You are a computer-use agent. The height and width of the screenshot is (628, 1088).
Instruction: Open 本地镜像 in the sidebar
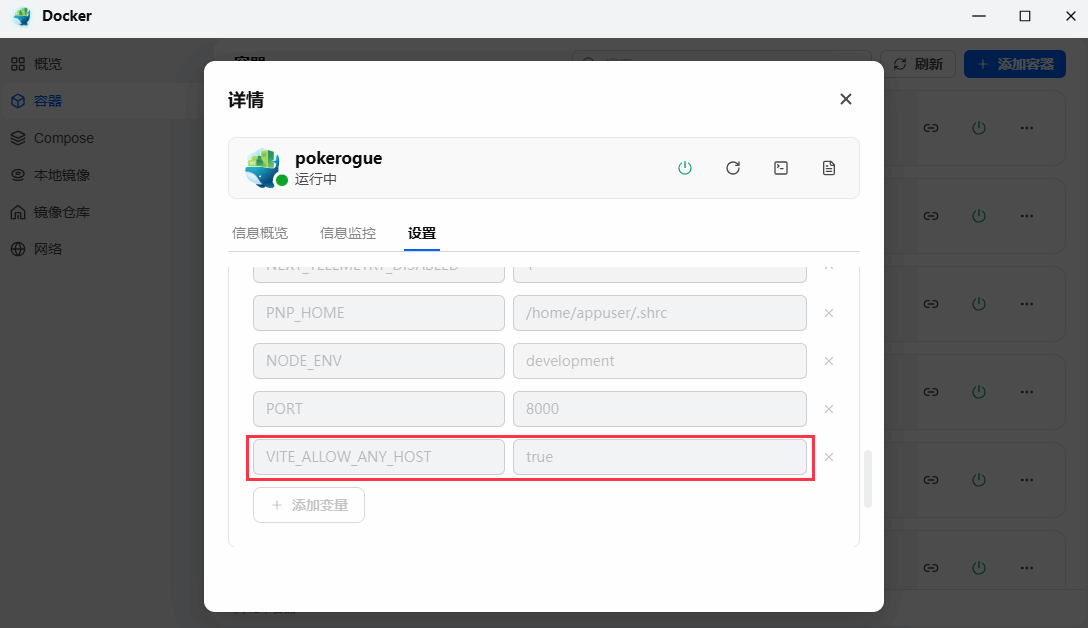(x=51, y=175)
